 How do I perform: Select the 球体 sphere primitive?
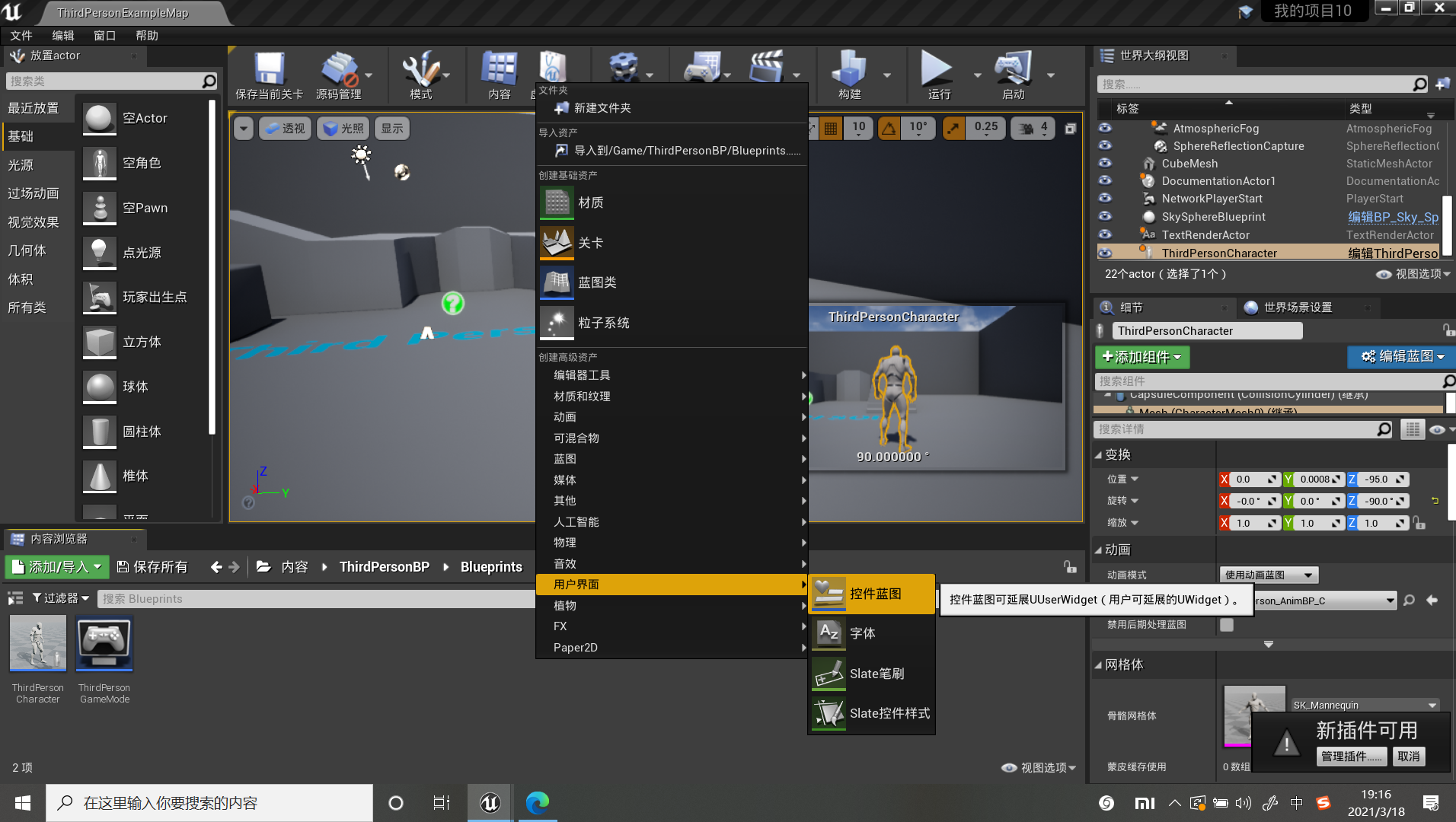[x=143, y=387]
